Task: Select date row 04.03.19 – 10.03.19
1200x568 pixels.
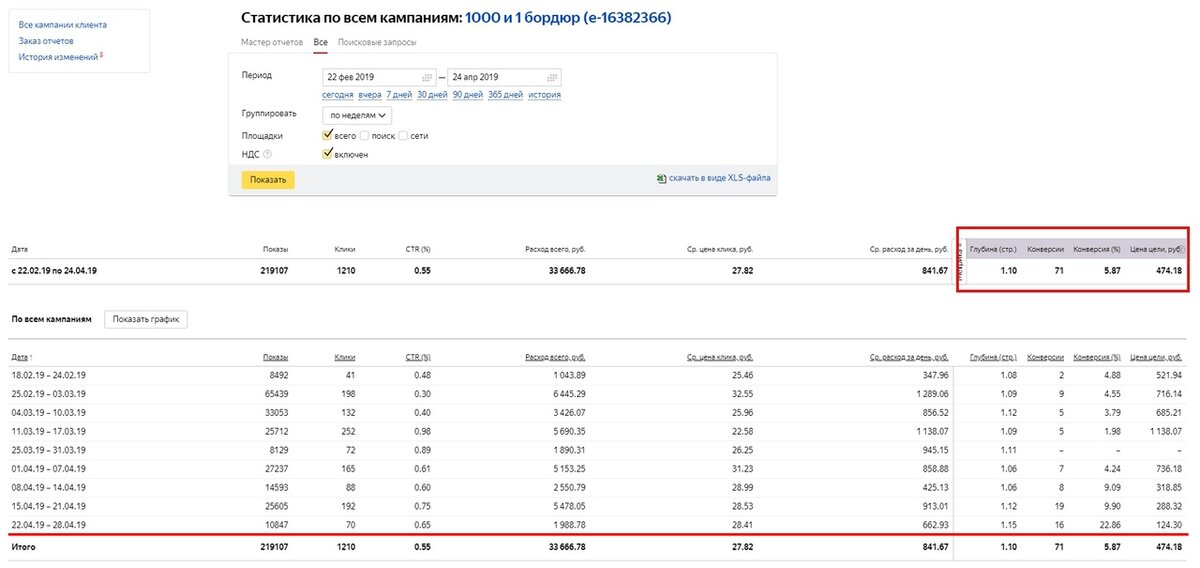Action: click(x=48, y=413)
